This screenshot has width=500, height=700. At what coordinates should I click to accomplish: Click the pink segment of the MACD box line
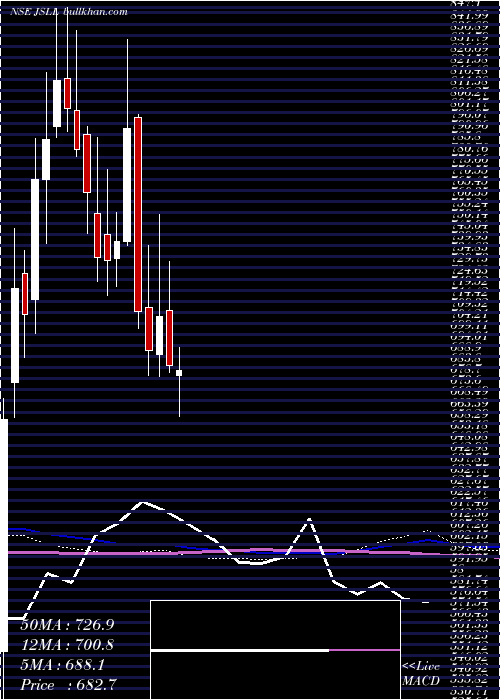[x=364, y=650]
